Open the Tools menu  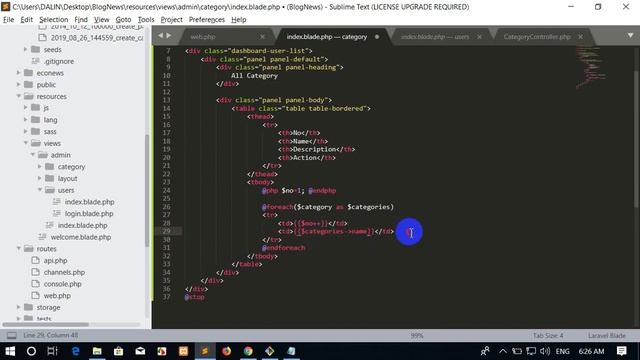pos(146,20)
